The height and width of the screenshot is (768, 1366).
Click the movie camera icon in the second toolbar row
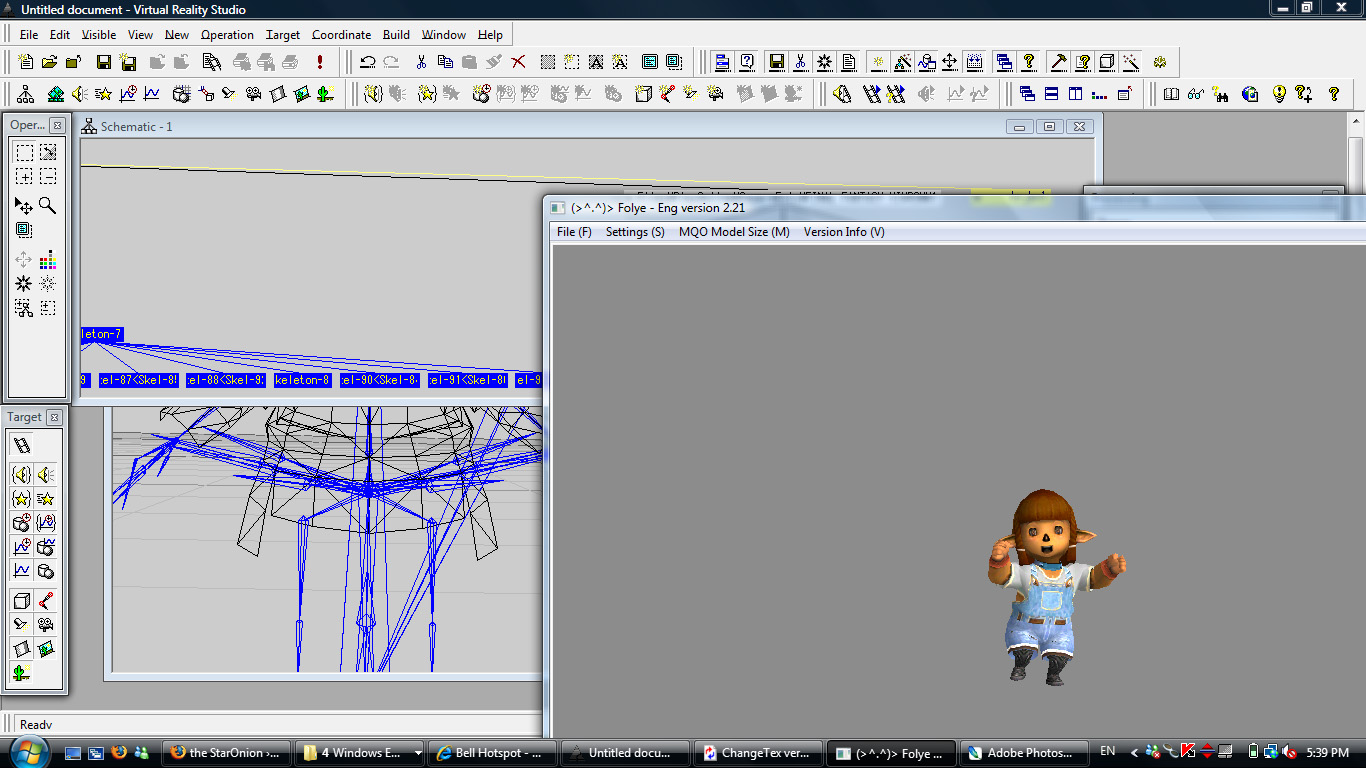pyautogui.click(x=253, y=94)
